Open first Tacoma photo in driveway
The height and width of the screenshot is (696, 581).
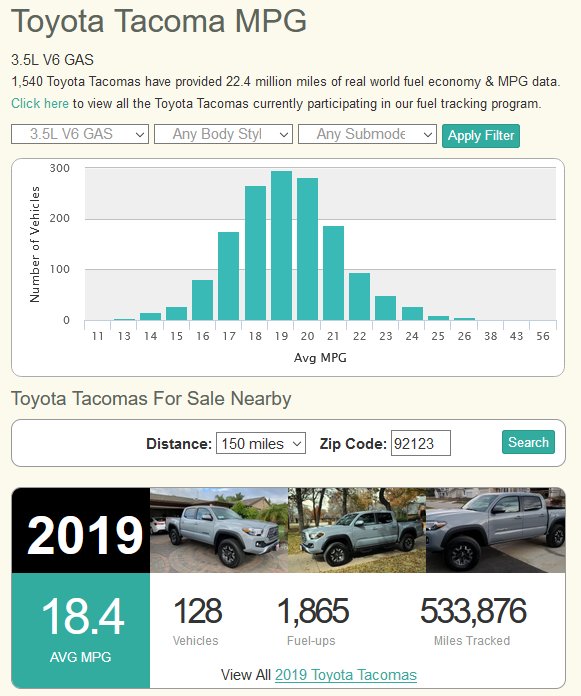219,530
